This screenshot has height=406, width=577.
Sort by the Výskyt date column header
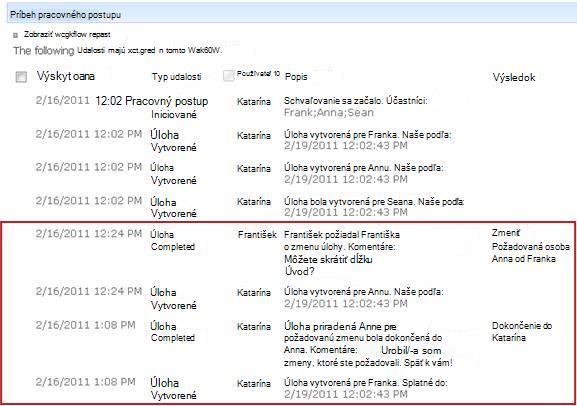(x=66, y=76)
